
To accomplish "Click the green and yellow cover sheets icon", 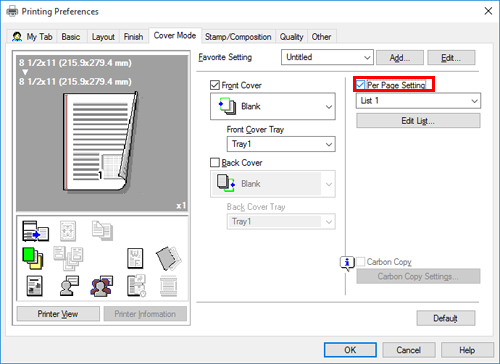I will tap(33, 258).
